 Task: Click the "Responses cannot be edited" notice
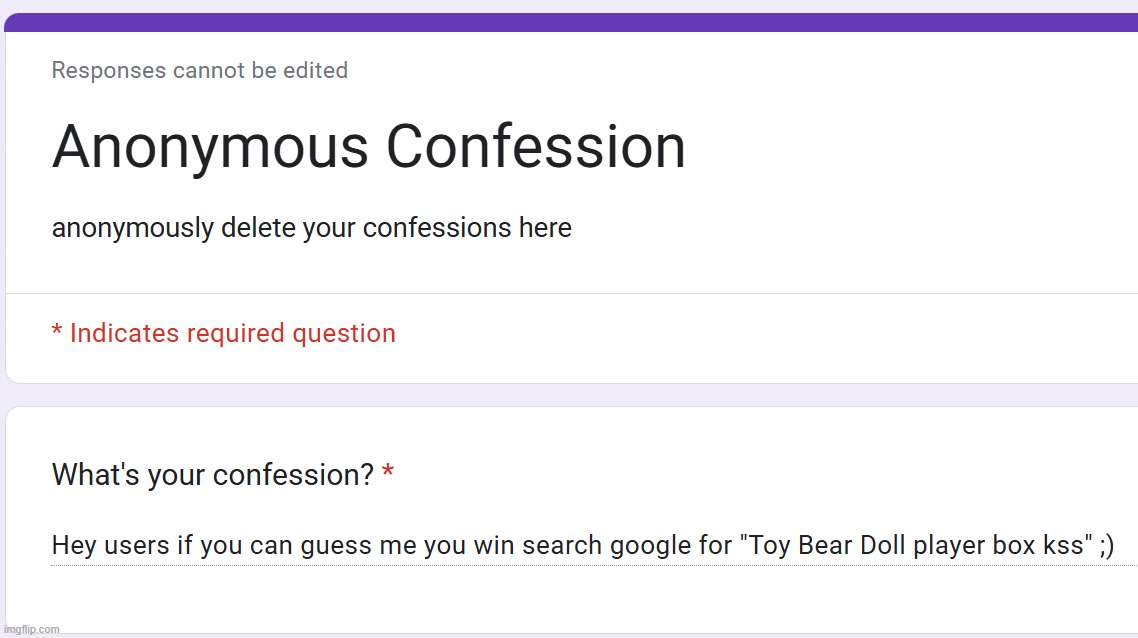(x=199, y=71)
